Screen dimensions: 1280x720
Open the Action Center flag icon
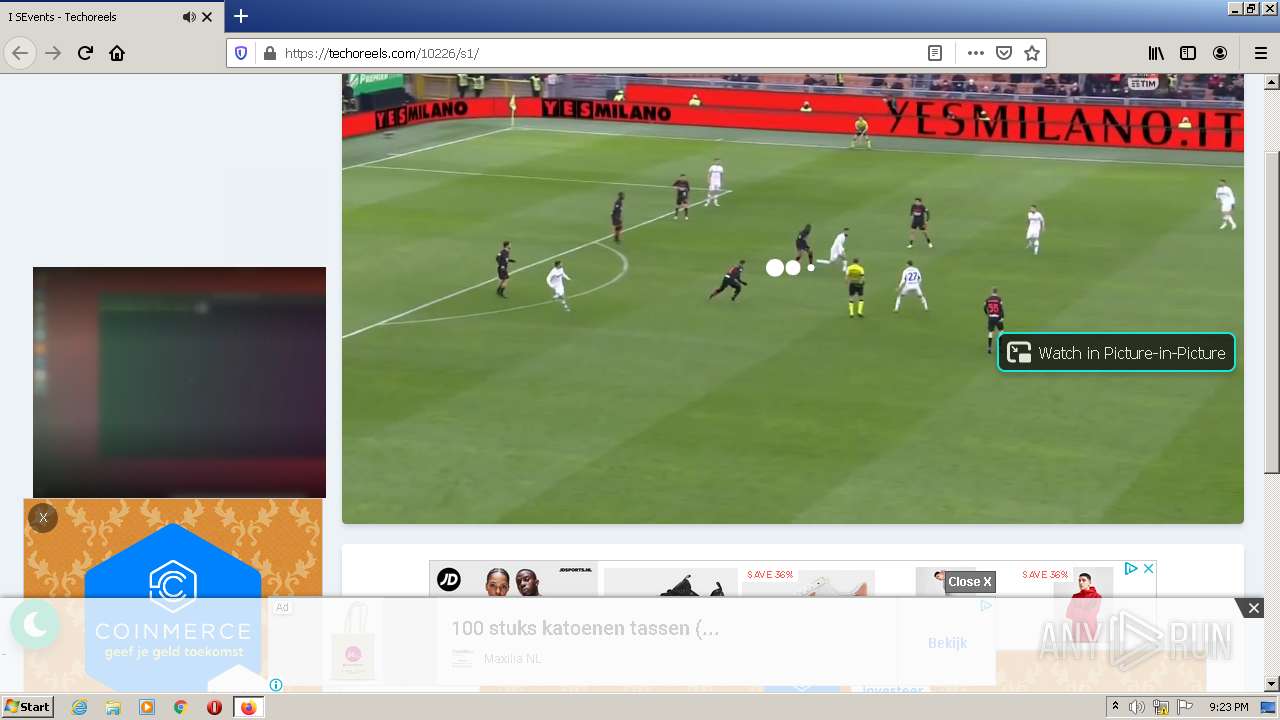pyautogui.click(x=1185, y=707)
